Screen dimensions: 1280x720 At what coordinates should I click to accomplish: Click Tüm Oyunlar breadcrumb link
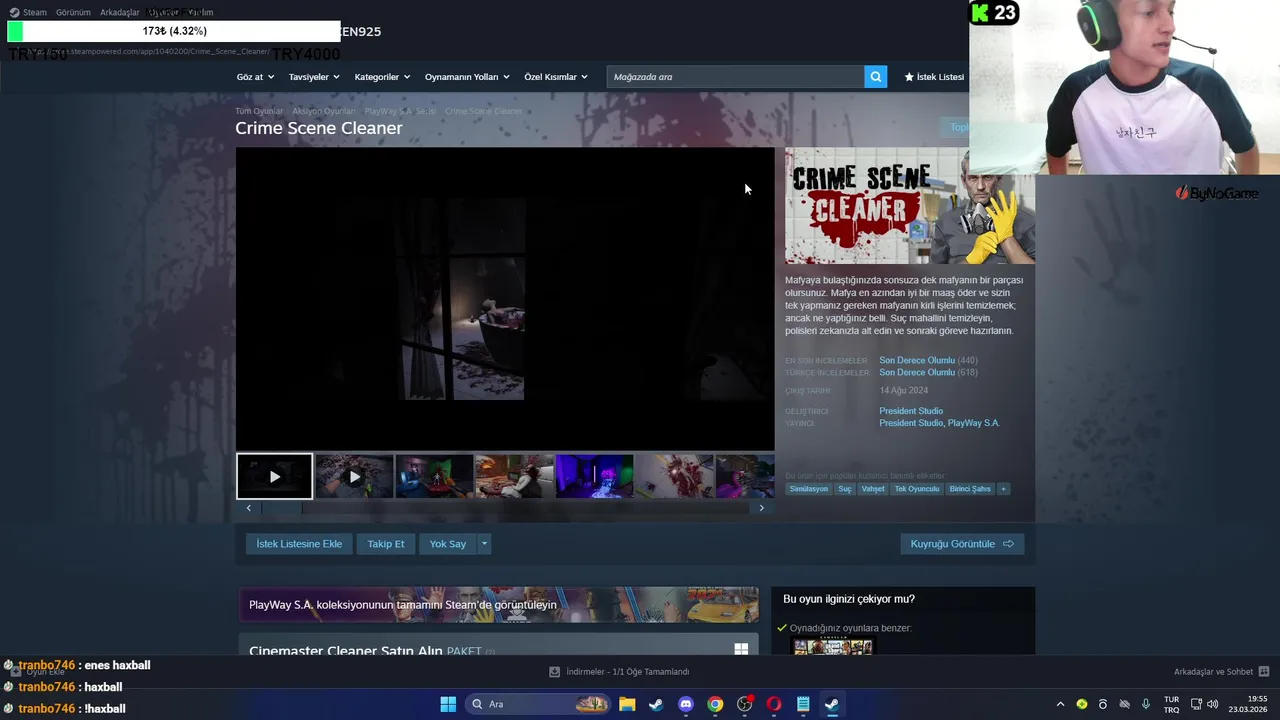click(259, 111)
